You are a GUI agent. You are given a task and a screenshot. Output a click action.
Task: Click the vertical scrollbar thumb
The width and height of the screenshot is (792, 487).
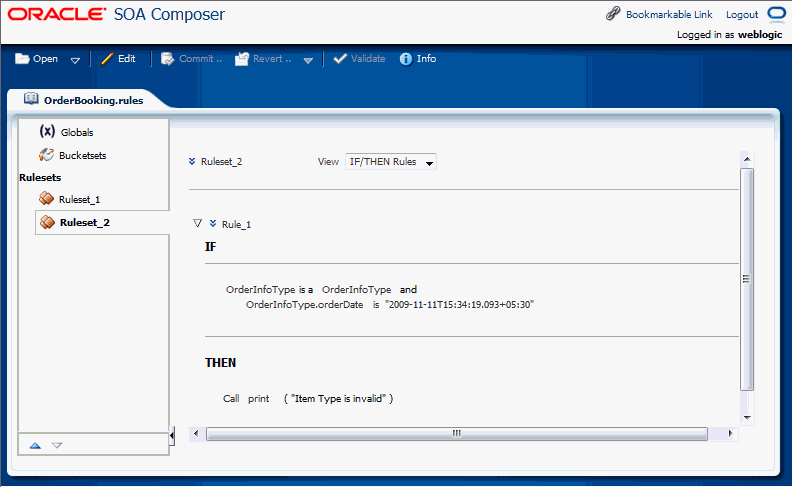point(747,279)
